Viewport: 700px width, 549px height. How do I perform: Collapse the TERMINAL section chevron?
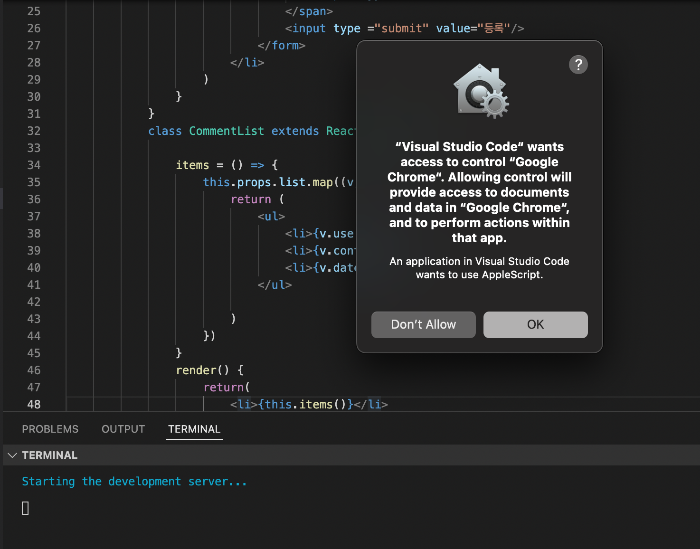[x=12, y=455]
